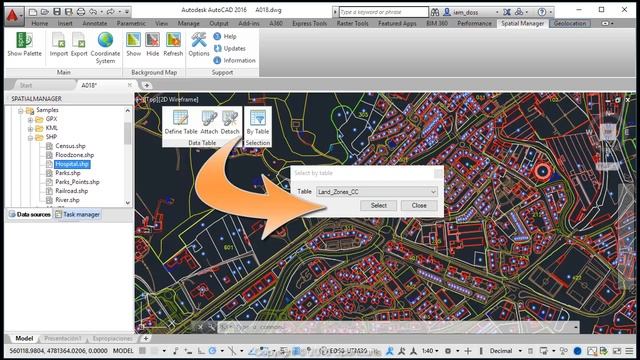Switch to the Home ribbon tab

click(x=40, y=23)
